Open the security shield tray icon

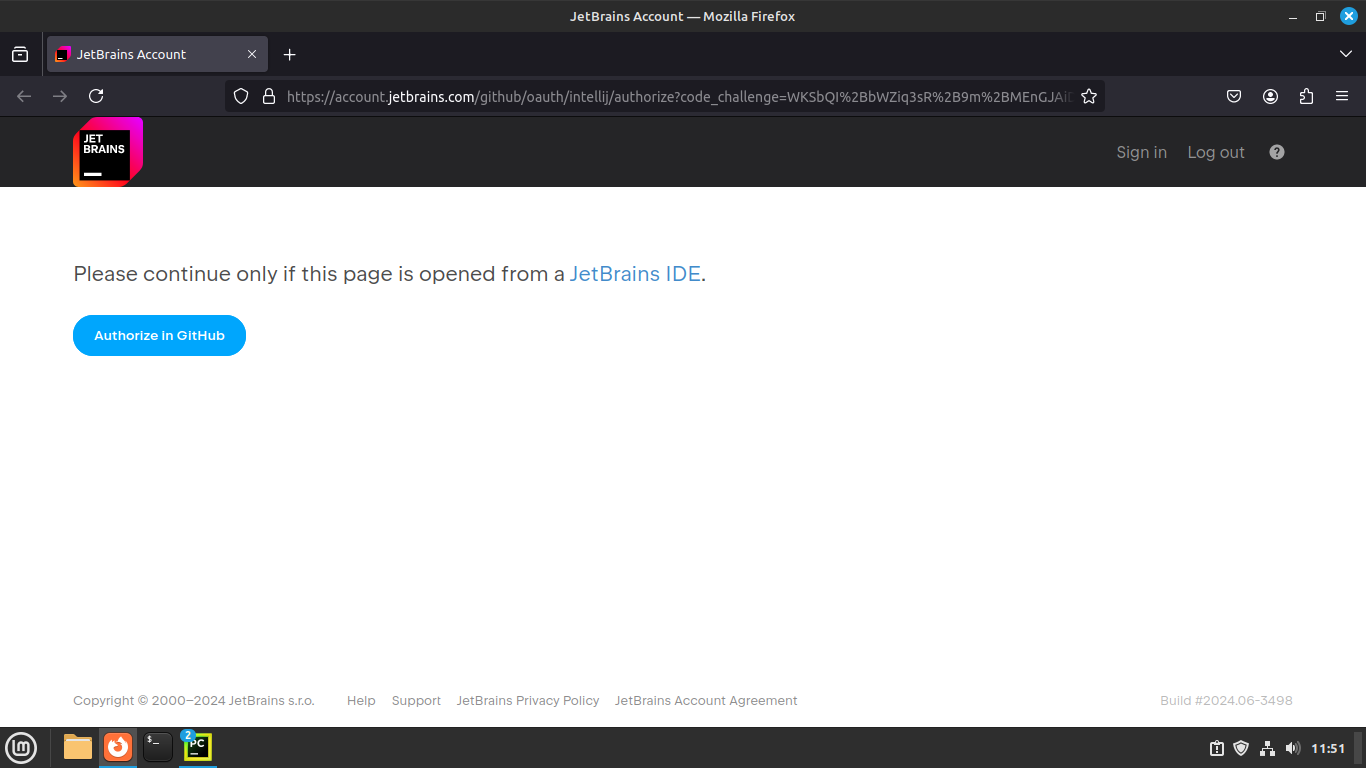pyautogui.click(x=1241, y=748)
